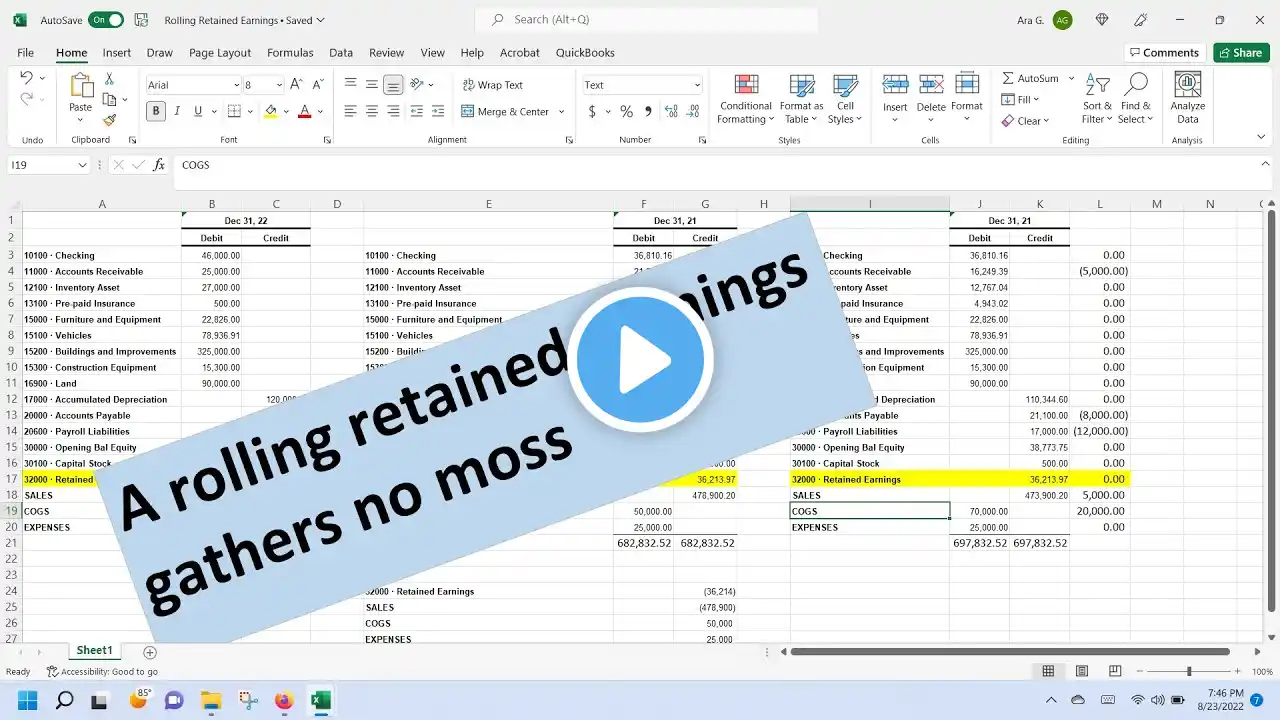Adjust the zoom slider

point(1189,671)
